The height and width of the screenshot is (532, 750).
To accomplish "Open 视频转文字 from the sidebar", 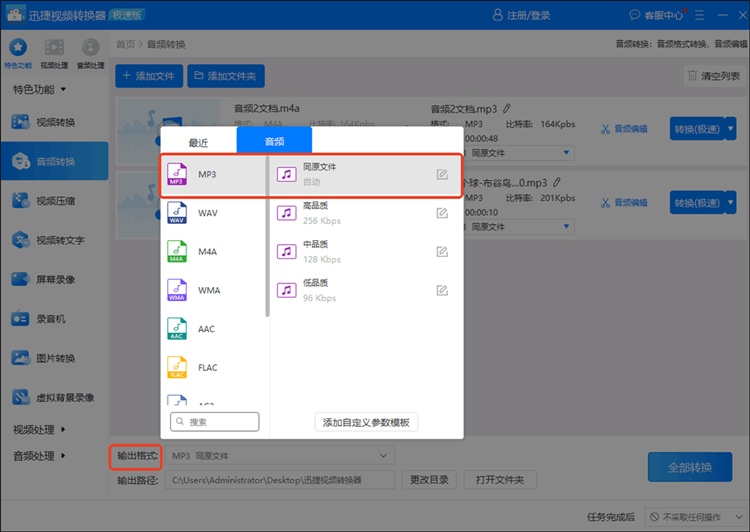I will click(55, 240).
